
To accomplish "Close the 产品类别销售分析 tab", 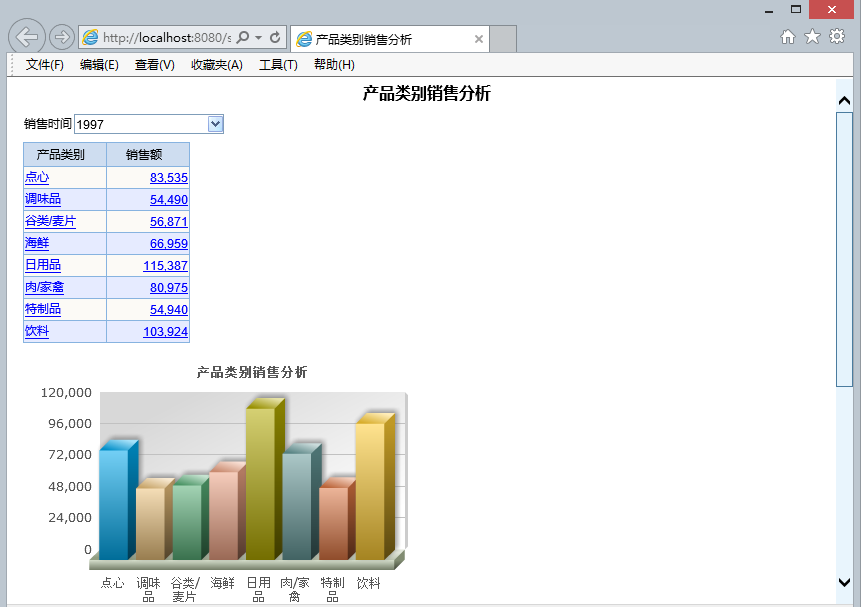I will [x=478, y=39].
